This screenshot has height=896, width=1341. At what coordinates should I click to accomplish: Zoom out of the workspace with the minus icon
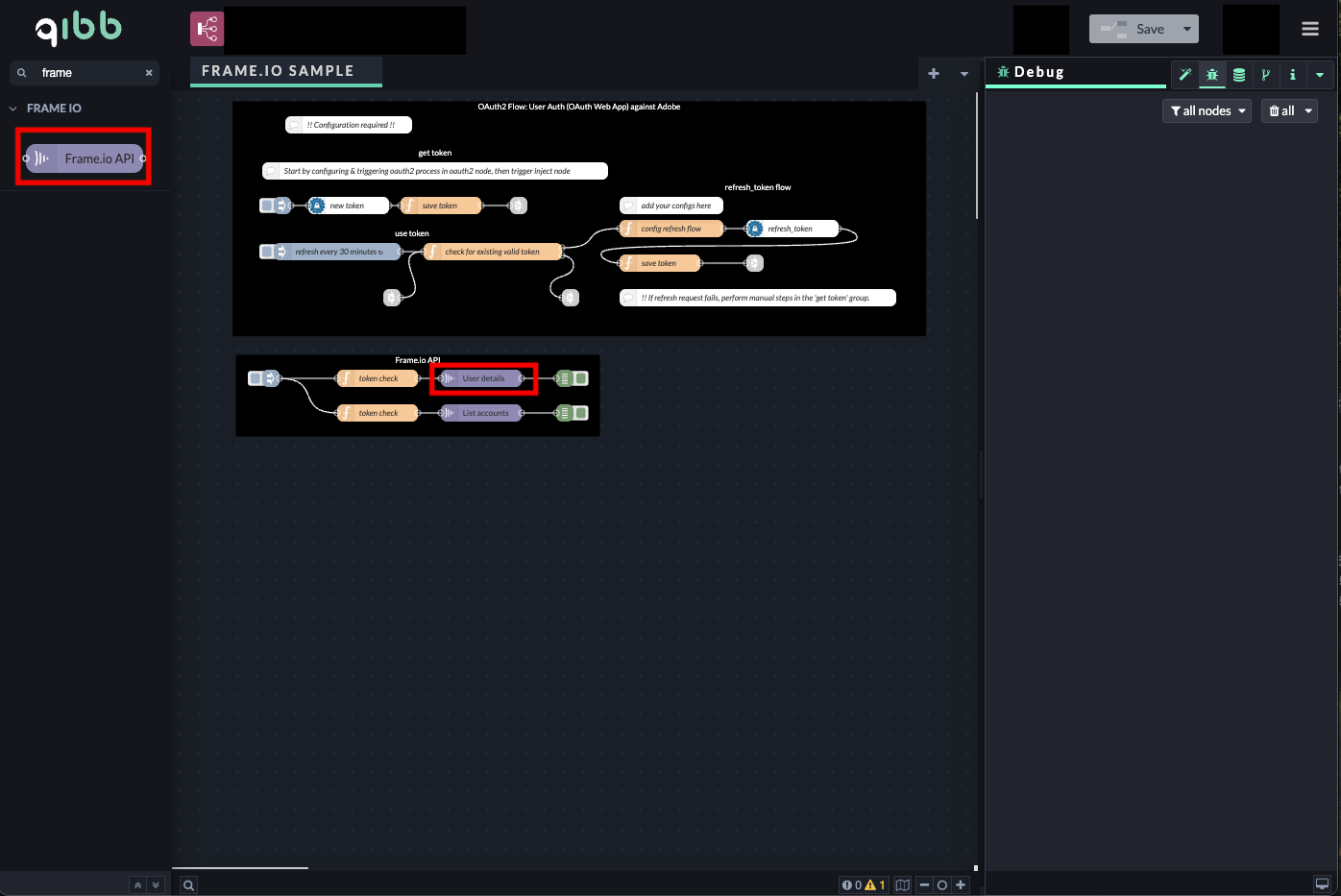[x=924, y=884]
